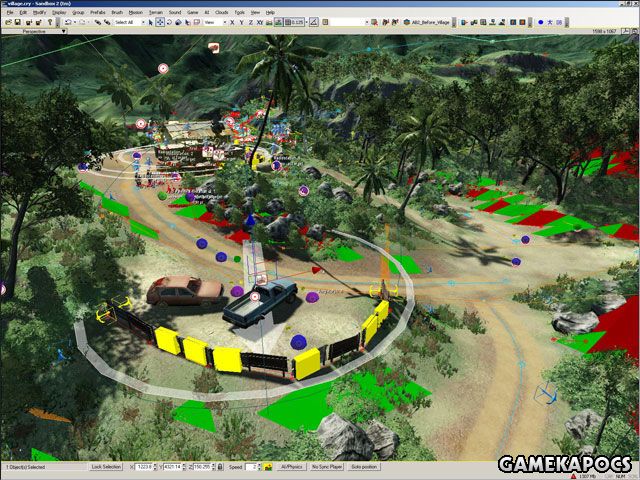Click the blue figure icon in toolbar
This screenshot has width=640, height=480.
(x=550, y=22)
